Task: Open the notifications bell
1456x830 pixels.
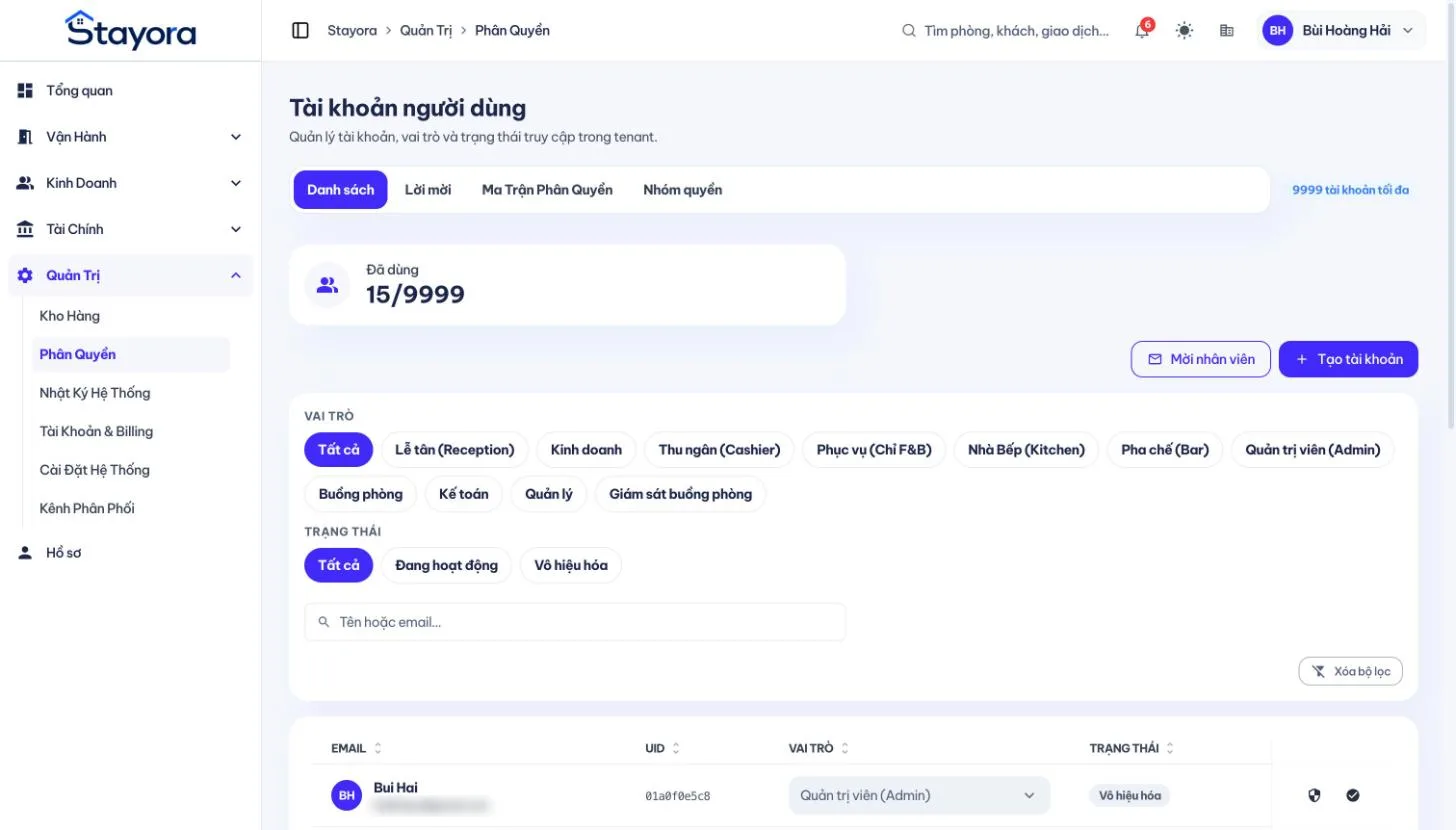Action: [x=1142, y=31]
